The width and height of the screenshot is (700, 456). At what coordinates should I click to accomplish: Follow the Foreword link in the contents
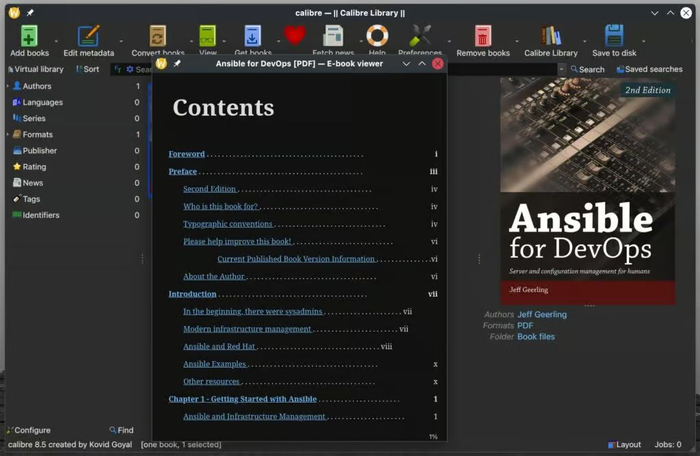[186, 154]
